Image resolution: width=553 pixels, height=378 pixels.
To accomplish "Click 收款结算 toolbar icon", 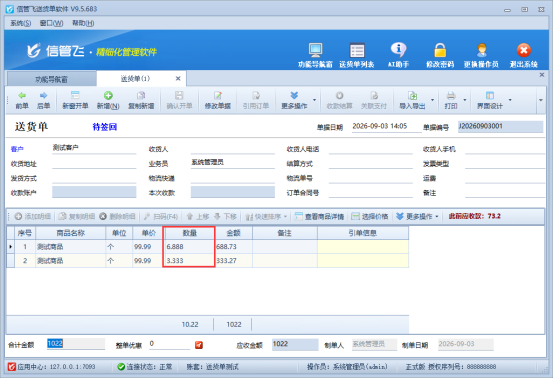I will (x=339, y=100).
